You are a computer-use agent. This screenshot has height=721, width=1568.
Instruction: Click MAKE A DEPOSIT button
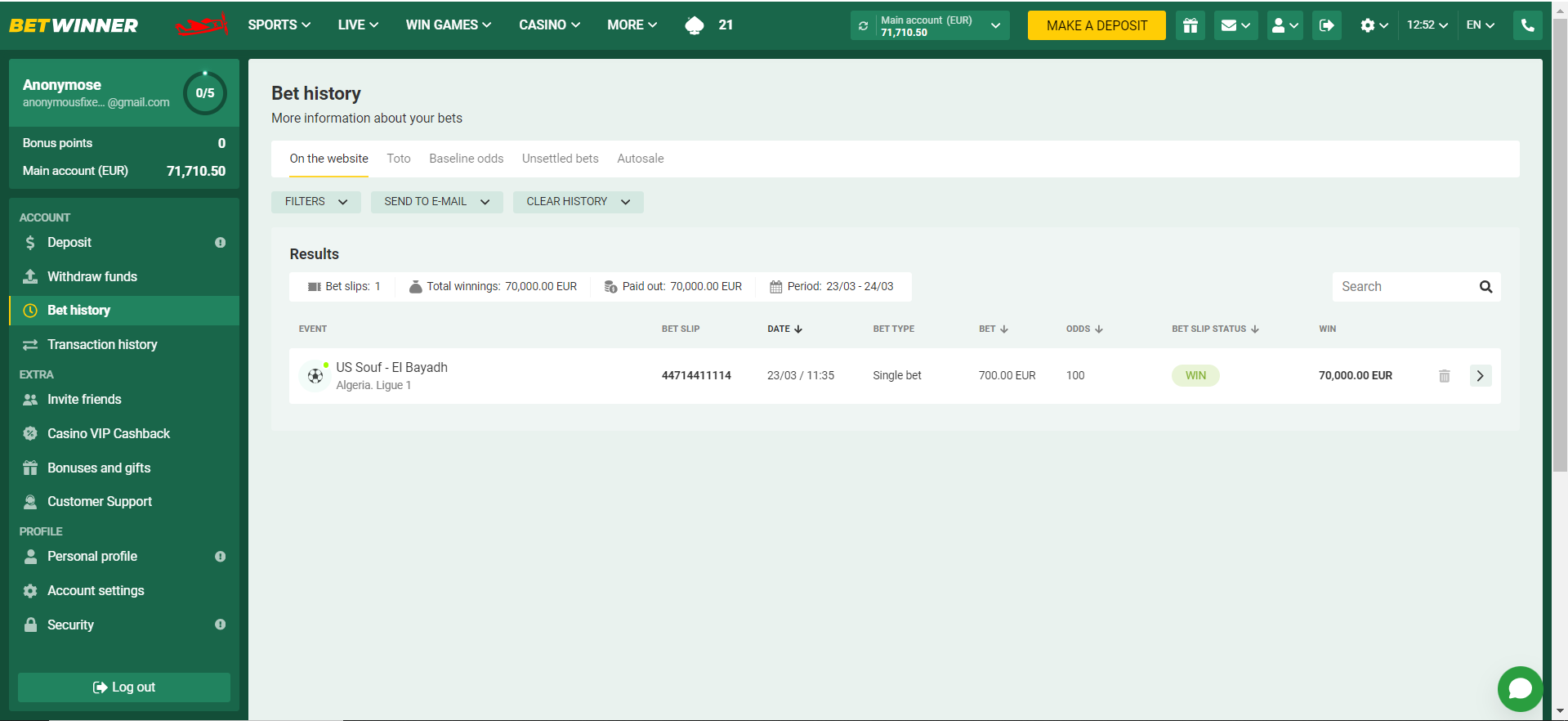click(1097, 25)
